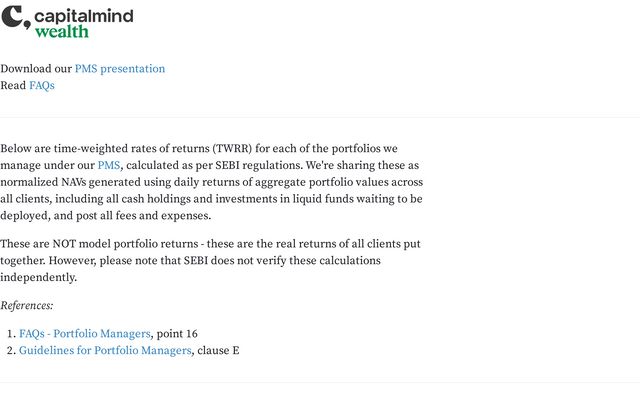Click the "point 16" text in references

[177, 334]
